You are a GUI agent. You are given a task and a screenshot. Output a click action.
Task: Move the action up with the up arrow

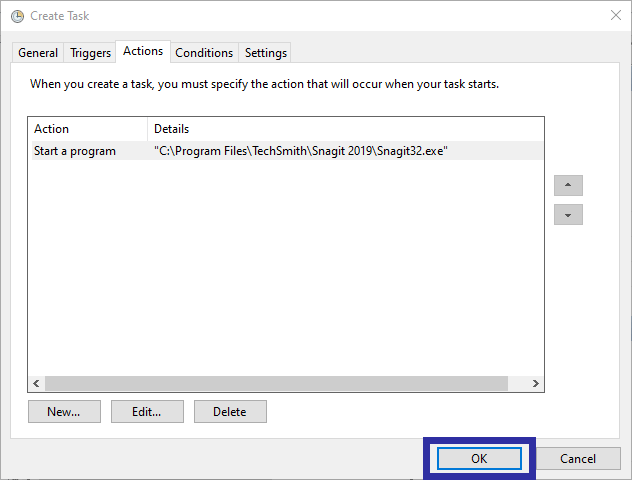coord(568,185)
